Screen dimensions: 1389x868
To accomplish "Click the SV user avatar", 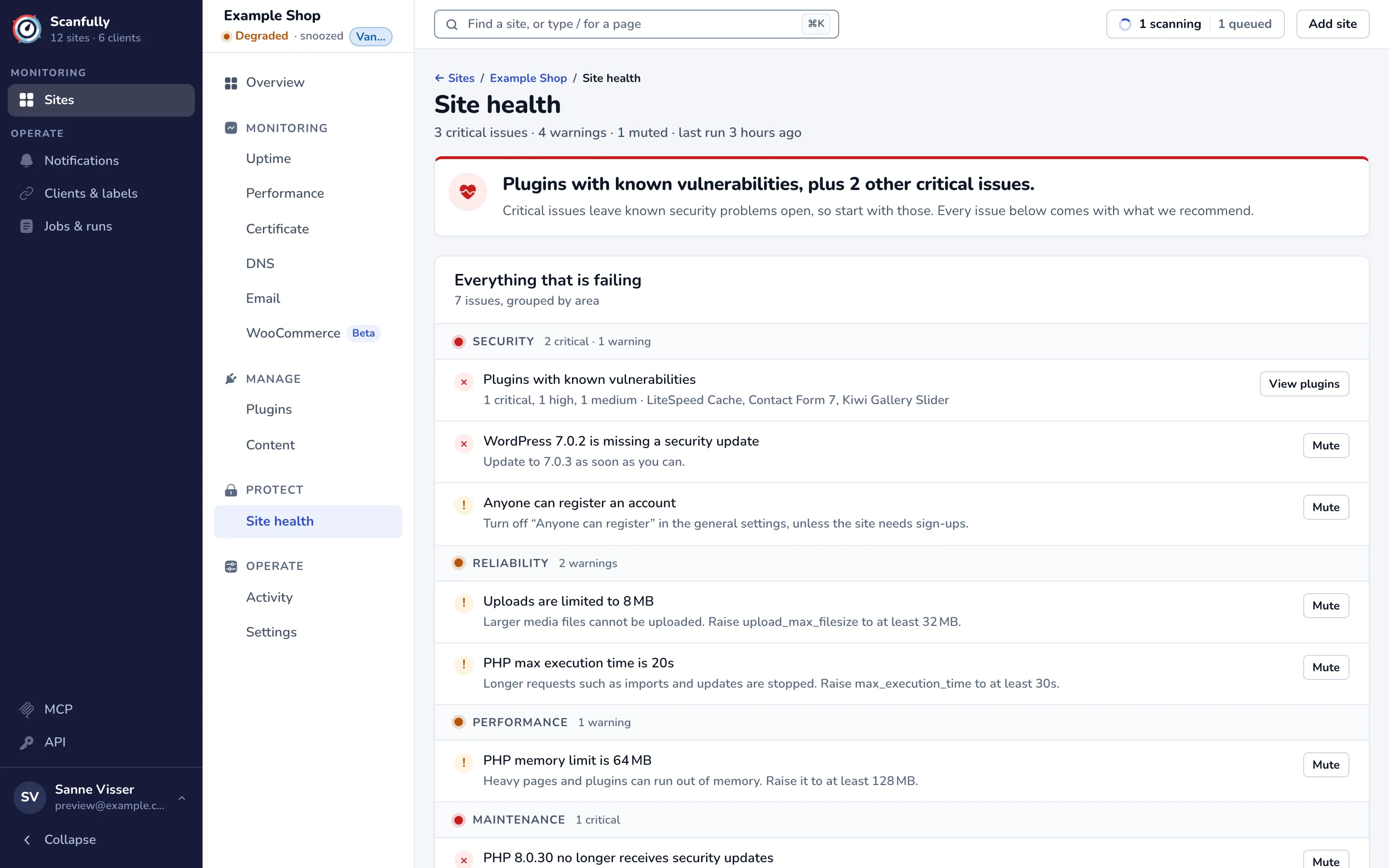I will click(30, 797).
